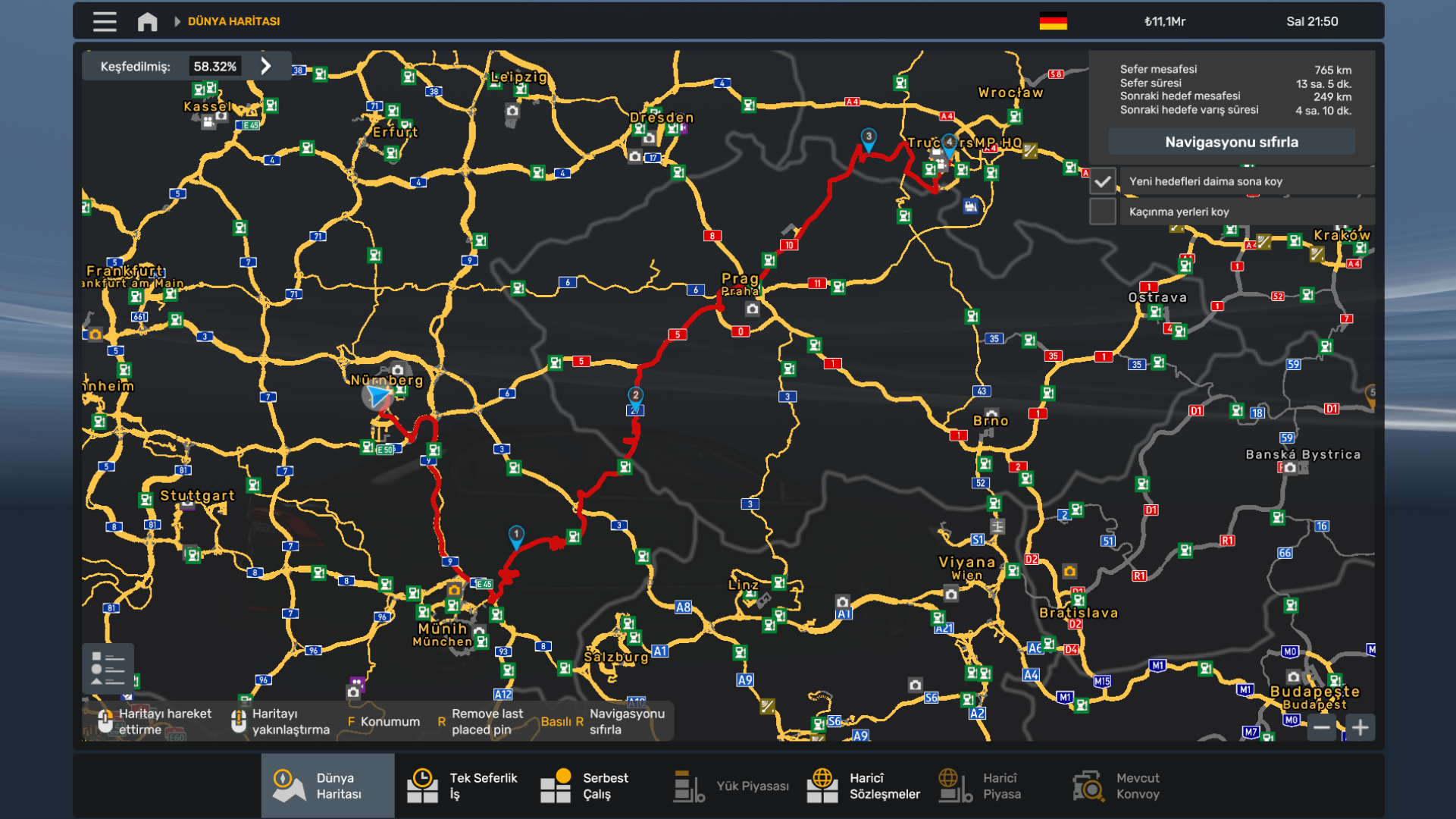
Task: Click waypoint pin number 3 on map
Action: tap(869, 139)
